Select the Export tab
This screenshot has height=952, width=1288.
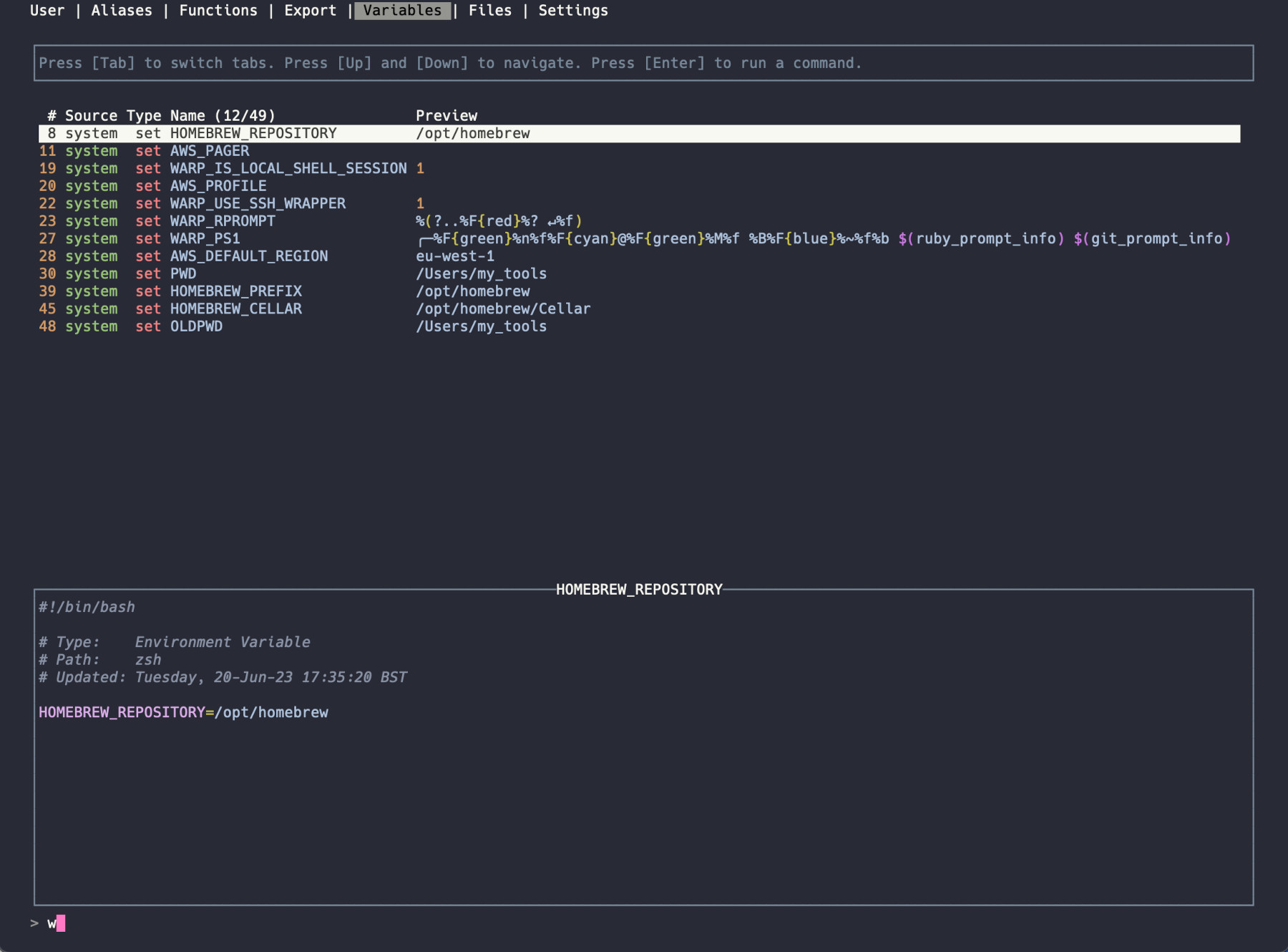[310, 11]
